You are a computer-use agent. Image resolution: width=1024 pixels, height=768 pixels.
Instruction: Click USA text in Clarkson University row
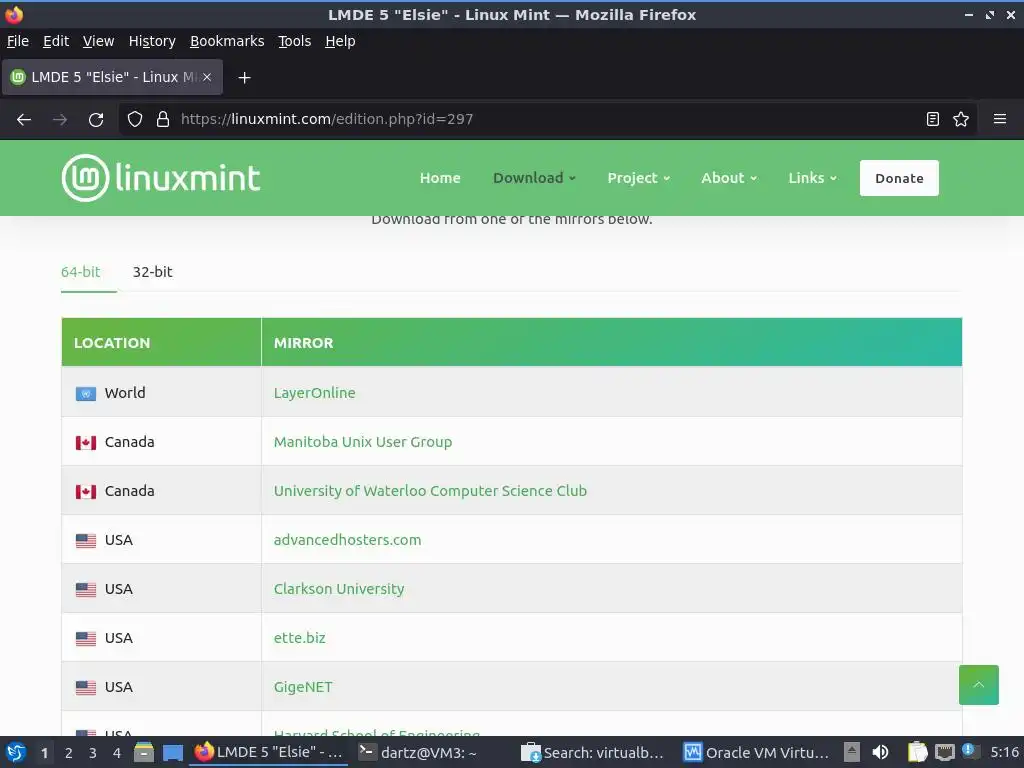pyautogui.click(x=118, y=589)
